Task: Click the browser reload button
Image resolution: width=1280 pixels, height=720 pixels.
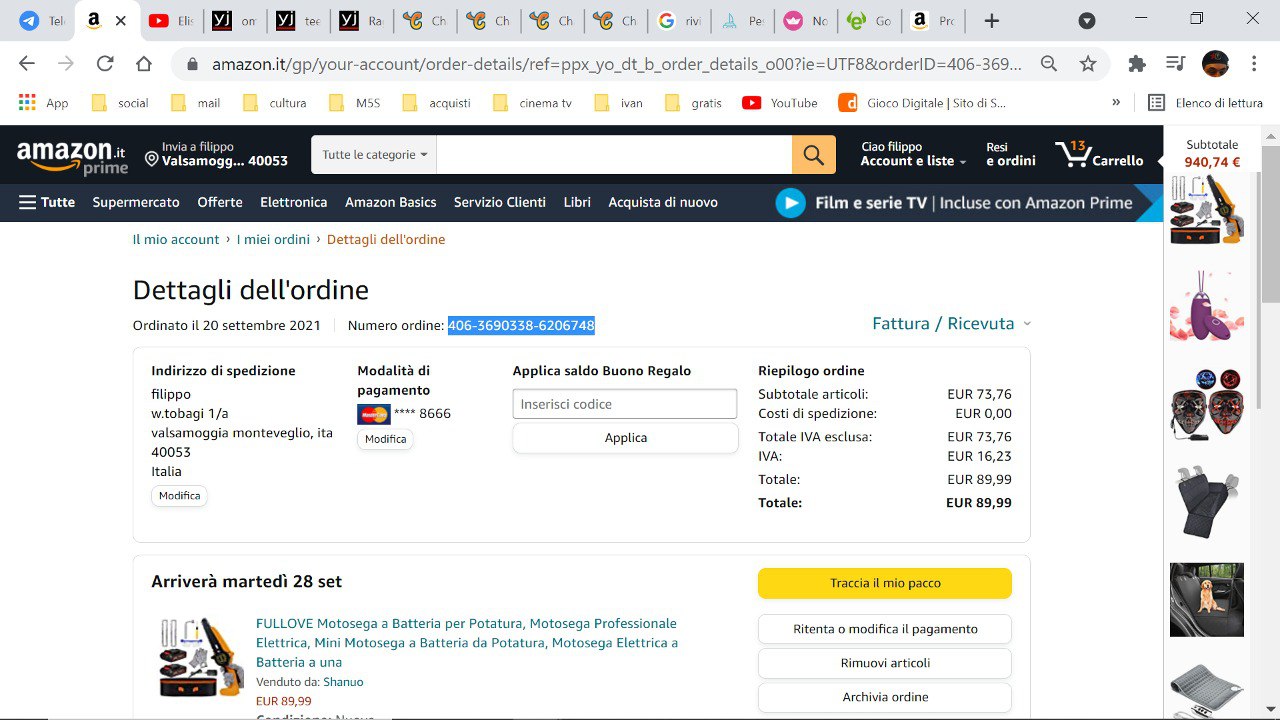Action: [x=105, y=64]
